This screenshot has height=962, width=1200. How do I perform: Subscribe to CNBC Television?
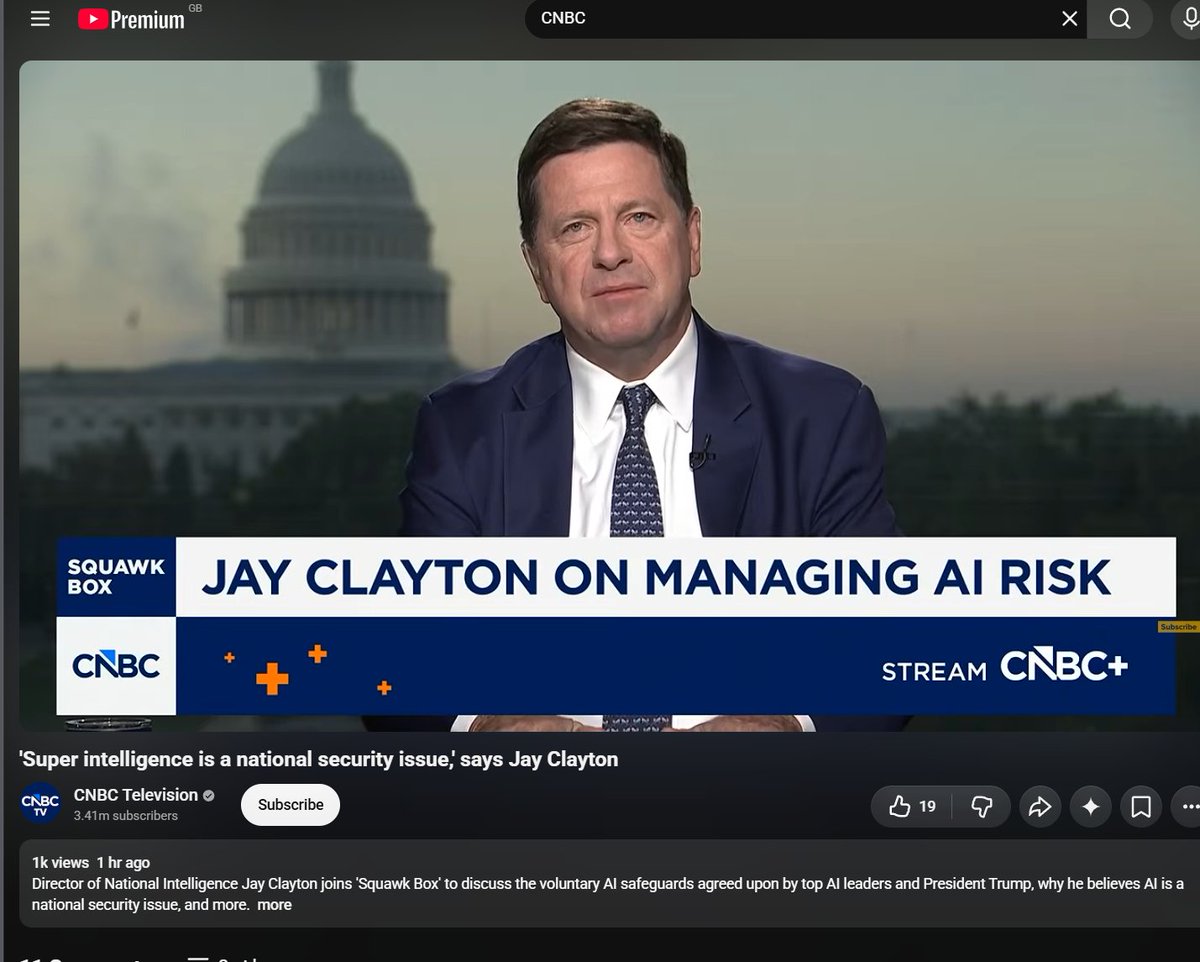[x=290, y=805]
